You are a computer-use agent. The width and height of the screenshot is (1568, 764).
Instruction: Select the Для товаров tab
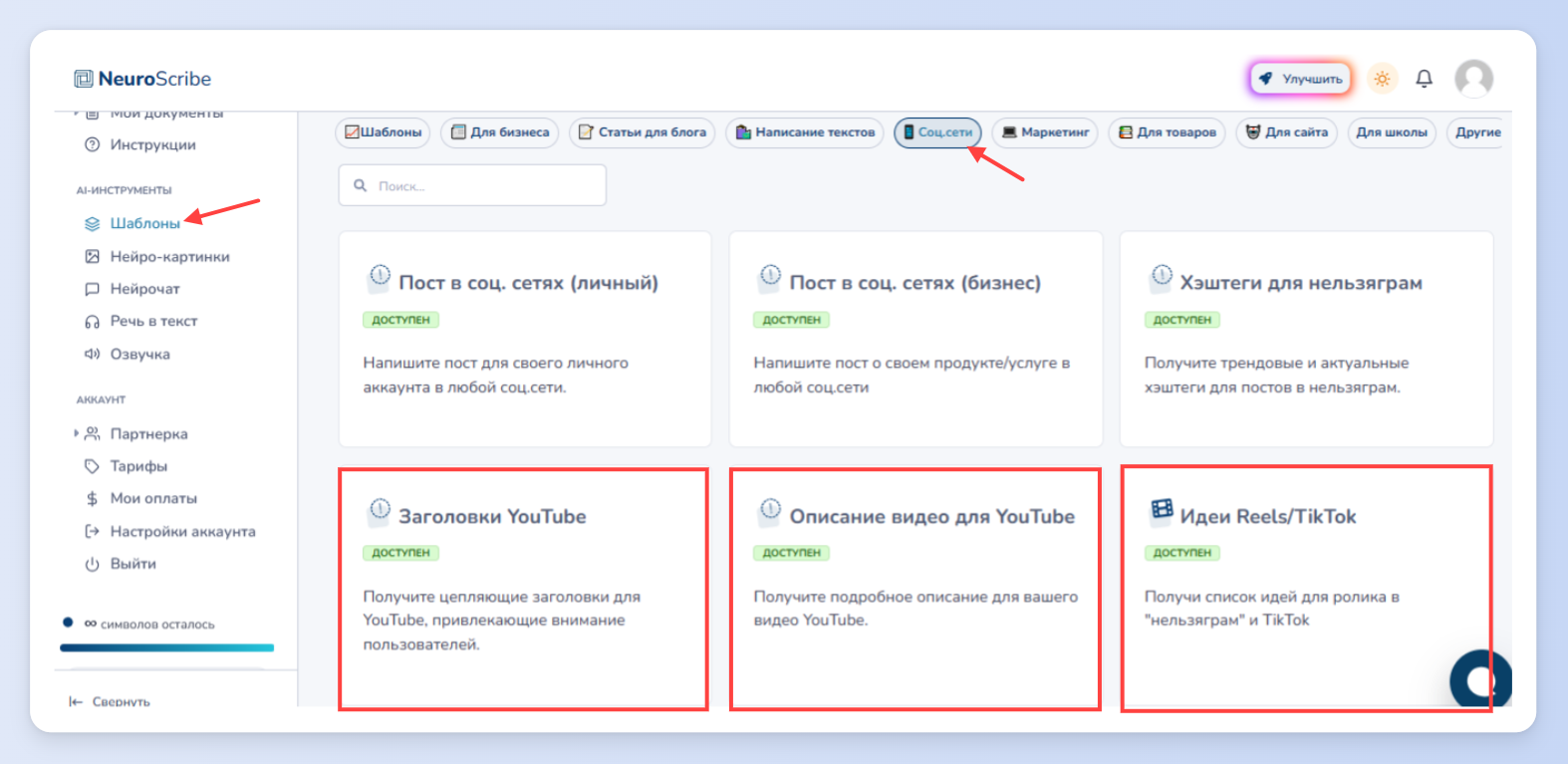click(1167, 132)
